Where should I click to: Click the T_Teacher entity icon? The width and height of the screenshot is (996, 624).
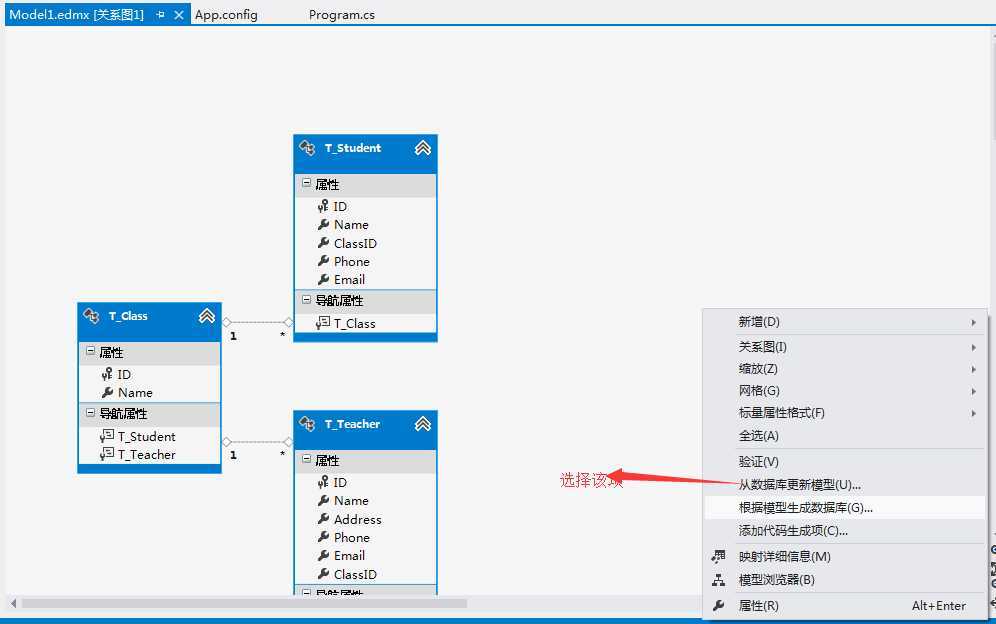pyautogui.click(x=307, y=424)
